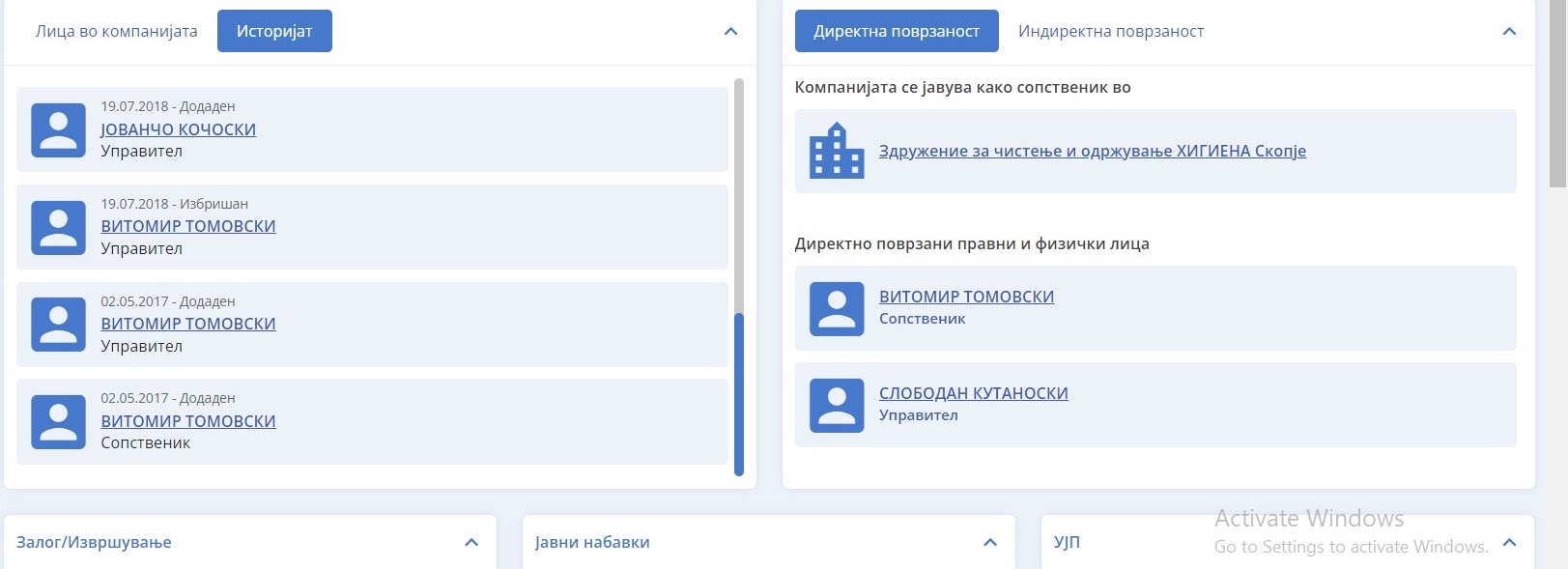Click person icon of Избришан ВИТОМИР ТОМОВСКИ entry
Screen dimensions: 1568x569
[x=58, y=228]
